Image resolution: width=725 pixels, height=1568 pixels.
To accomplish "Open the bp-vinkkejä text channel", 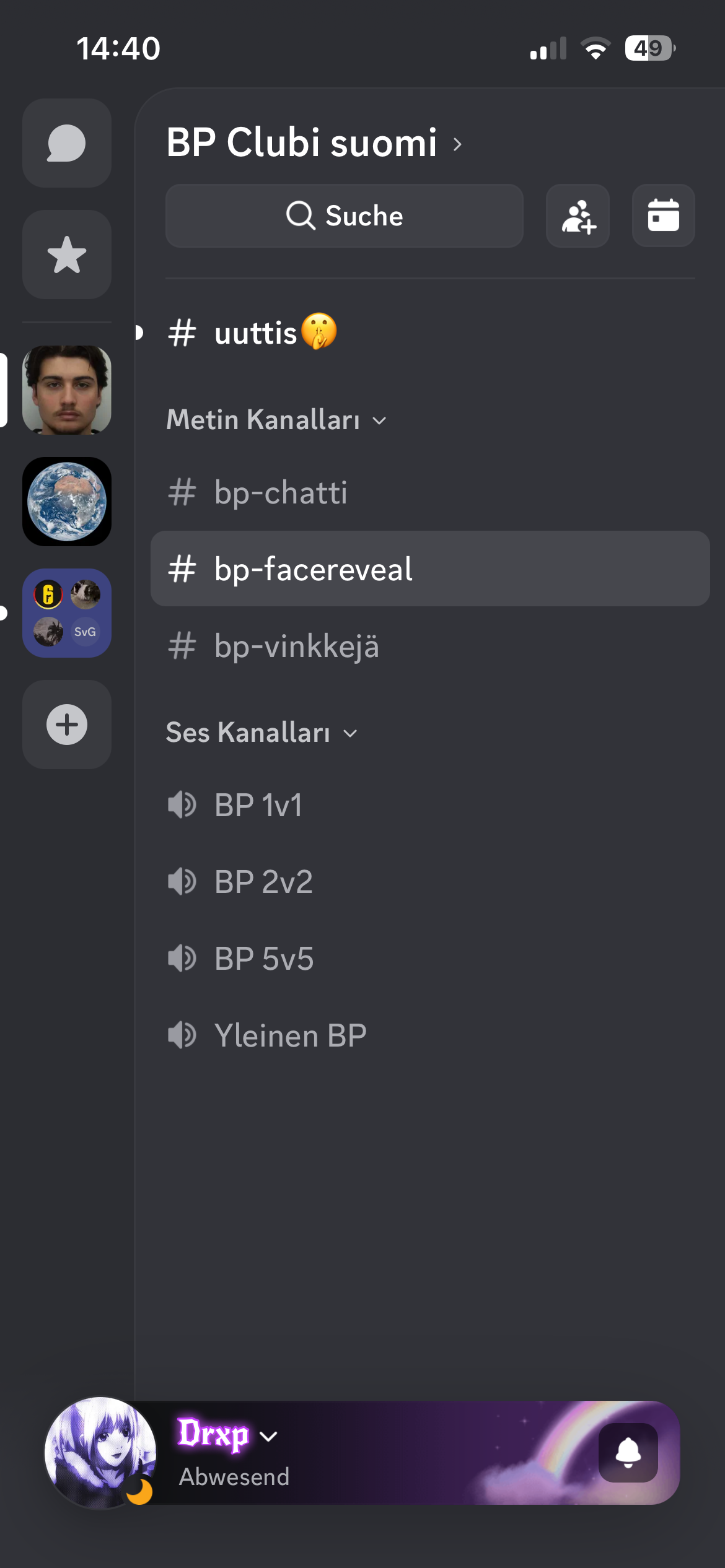I will click(x=430, y=646).
